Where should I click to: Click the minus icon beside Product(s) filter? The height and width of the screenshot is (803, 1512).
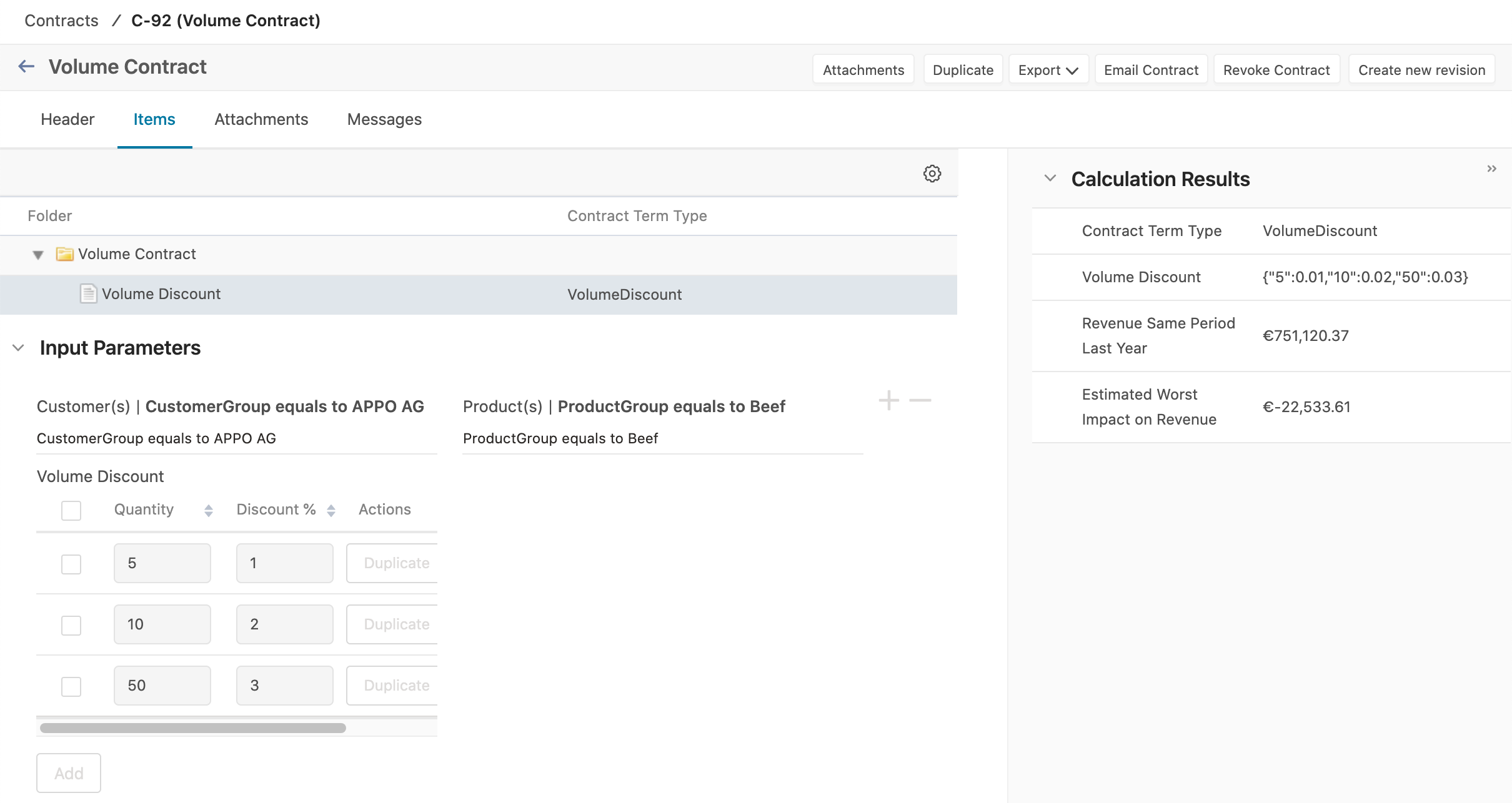coord(920,400)
